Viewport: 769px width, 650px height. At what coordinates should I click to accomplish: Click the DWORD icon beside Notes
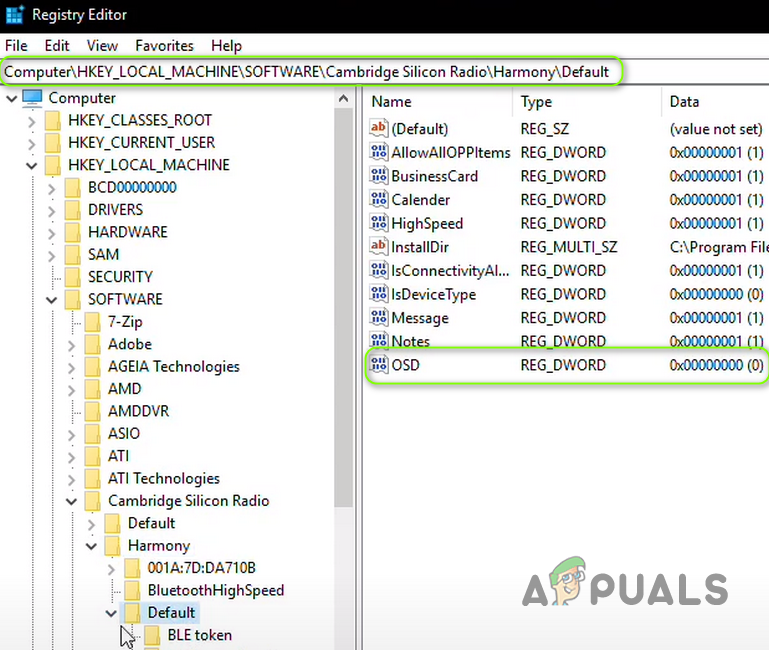pos(379,340)
